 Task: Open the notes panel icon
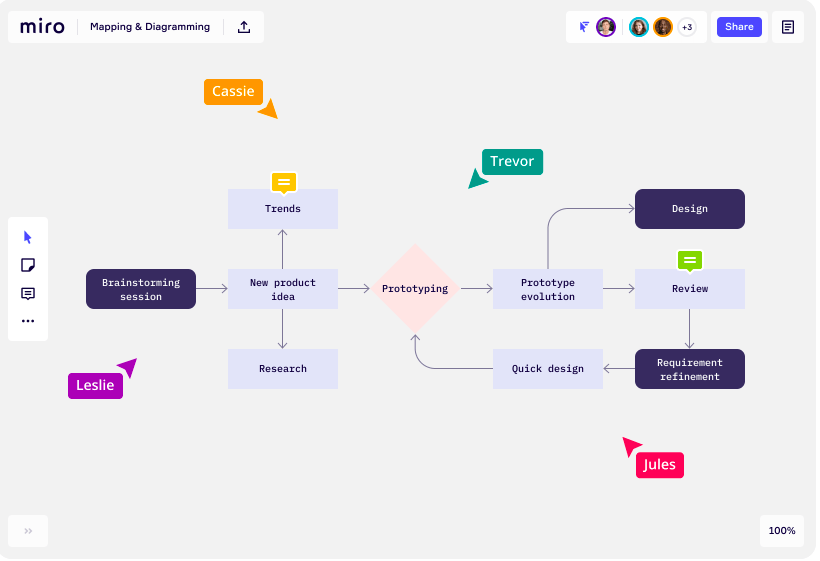click(x=790, y=27)
